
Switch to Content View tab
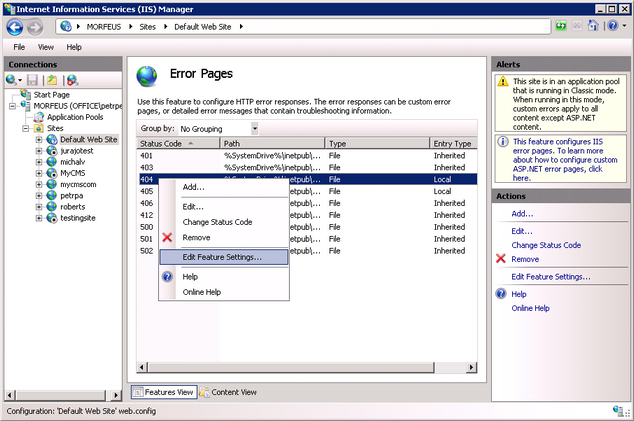[x=229, y=392]
